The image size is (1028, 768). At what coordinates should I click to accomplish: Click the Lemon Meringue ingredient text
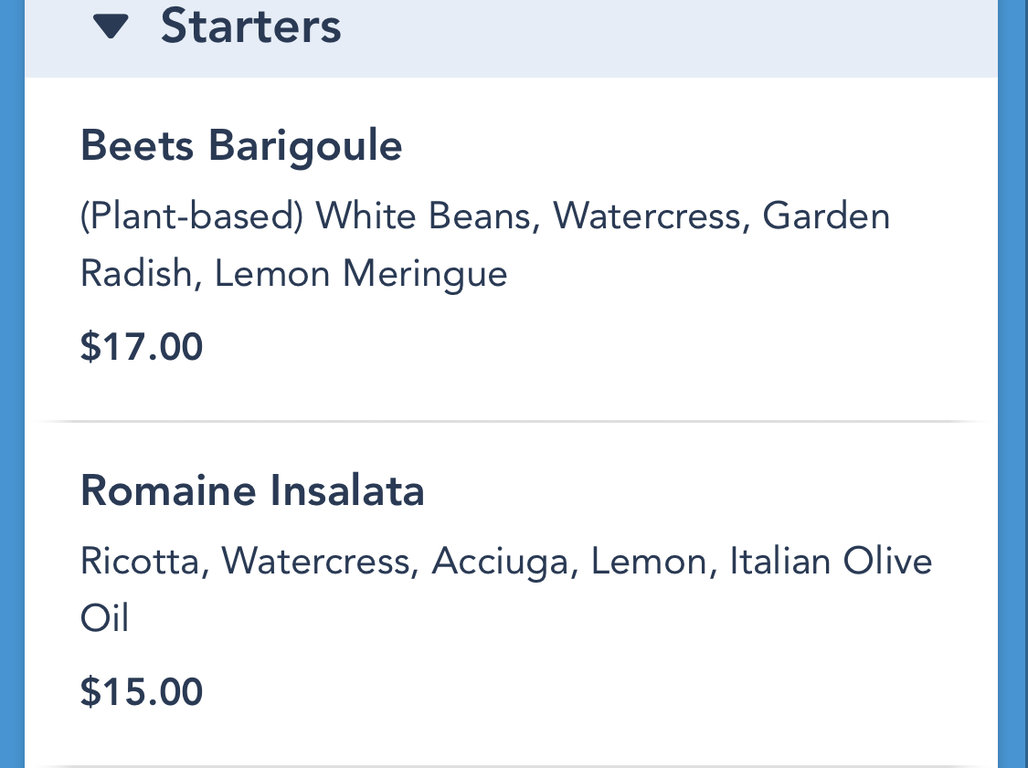point(361,274)
